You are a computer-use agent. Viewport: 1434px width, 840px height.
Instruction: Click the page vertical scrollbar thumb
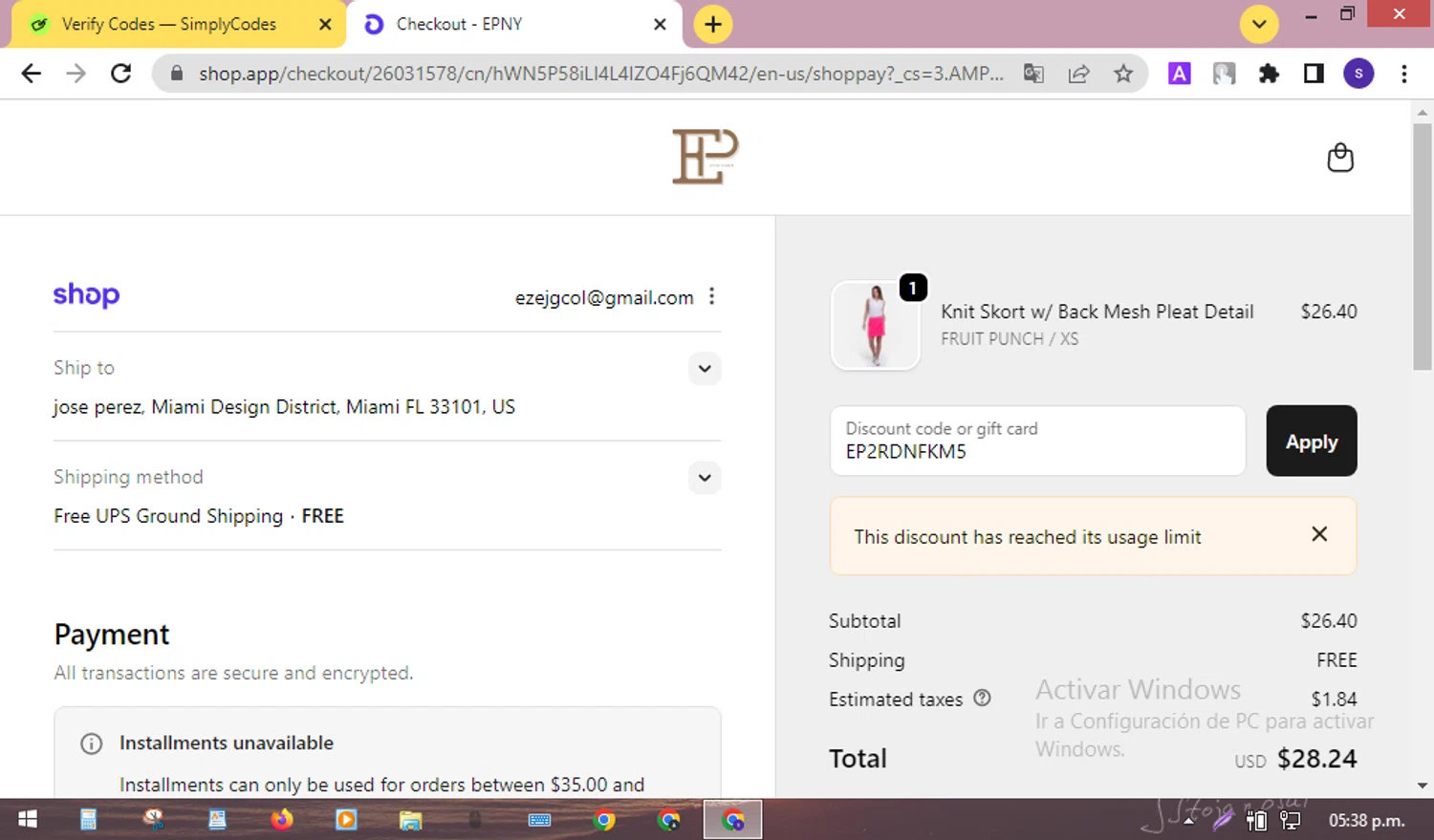click(1422, 246)
